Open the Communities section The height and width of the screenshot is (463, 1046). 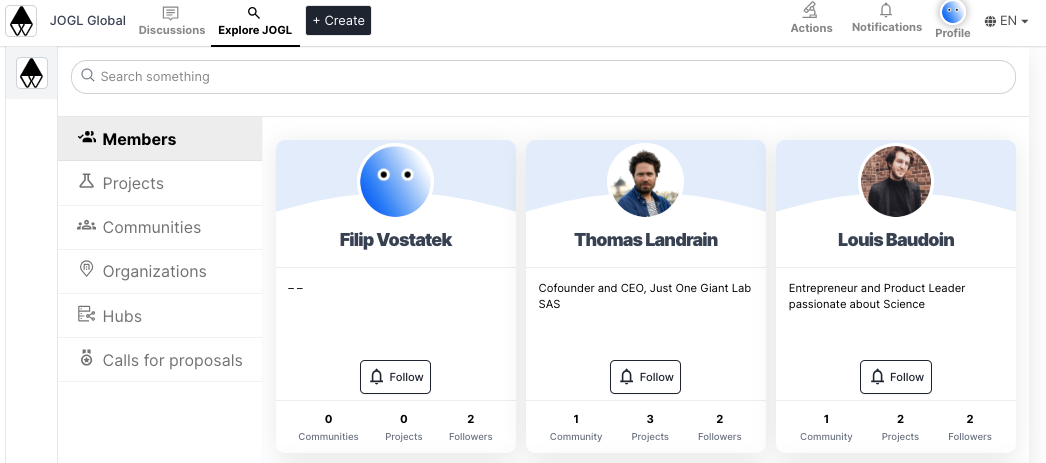pyautogui.click(x=160, y=227)
